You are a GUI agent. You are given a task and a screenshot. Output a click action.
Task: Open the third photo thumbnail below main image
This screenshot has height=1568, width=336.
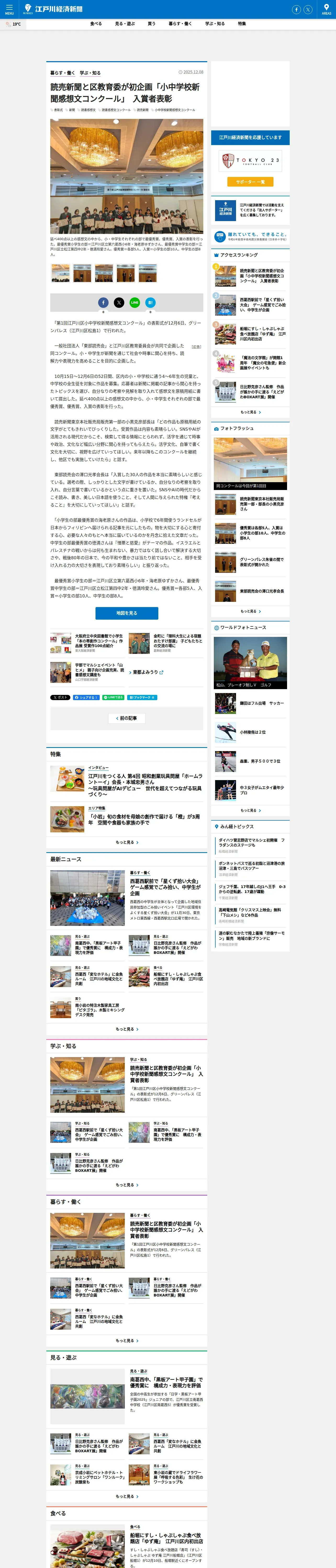coord(104,273)
